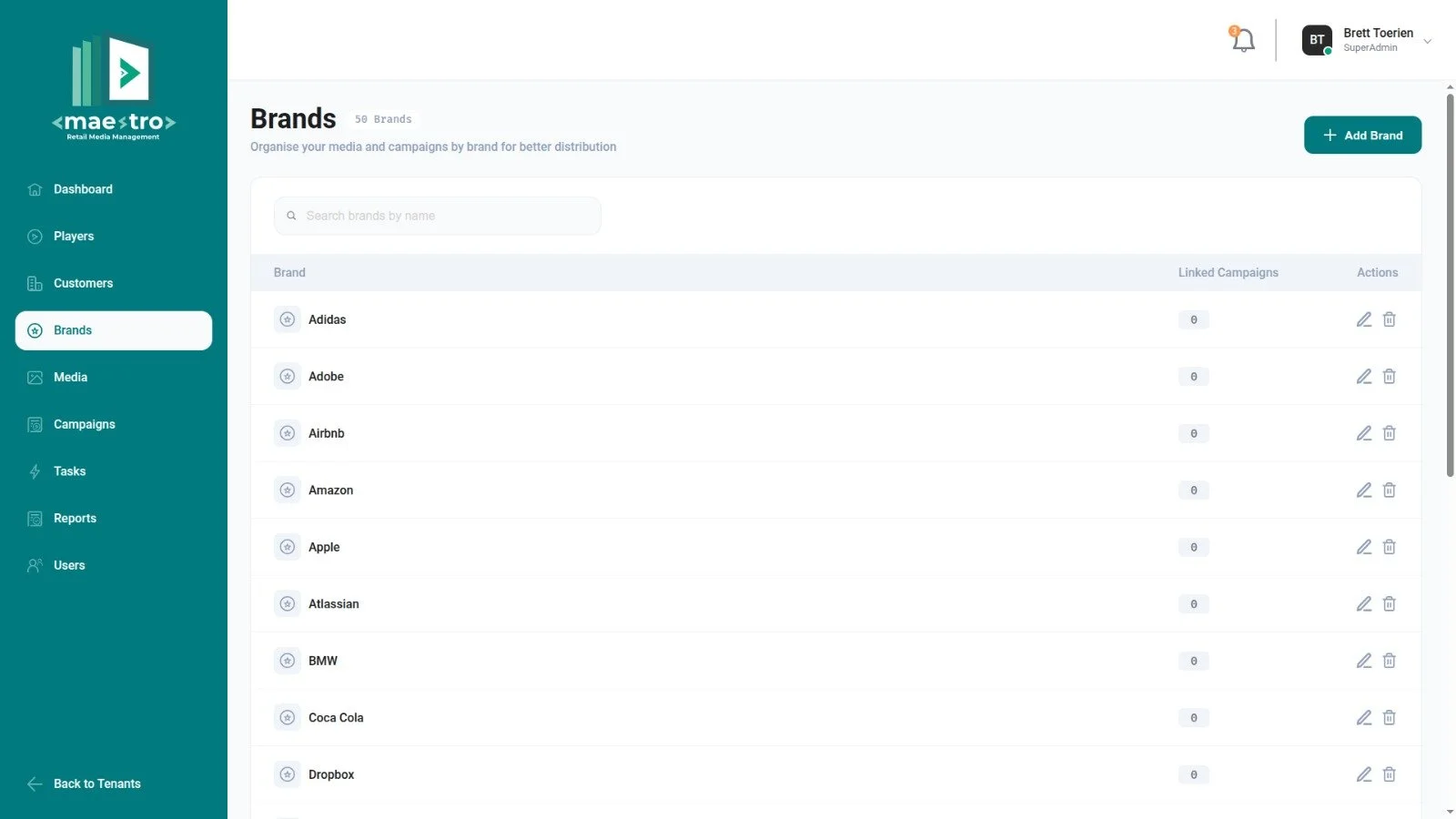Click the 50 Brands count label
The height and width of the screenshot is (819, 1456).
pyautogui.click(x=383, y=119)
